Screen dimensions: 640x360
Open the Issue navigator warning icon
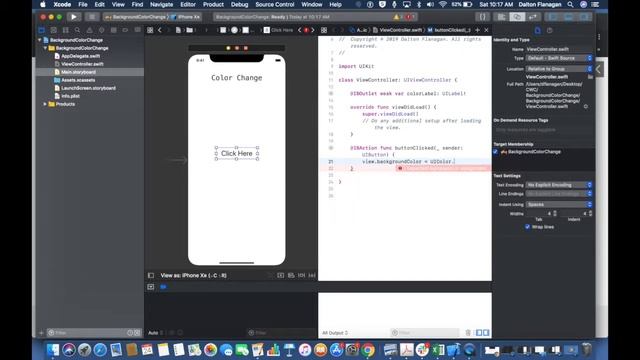[x=89, y=30]
